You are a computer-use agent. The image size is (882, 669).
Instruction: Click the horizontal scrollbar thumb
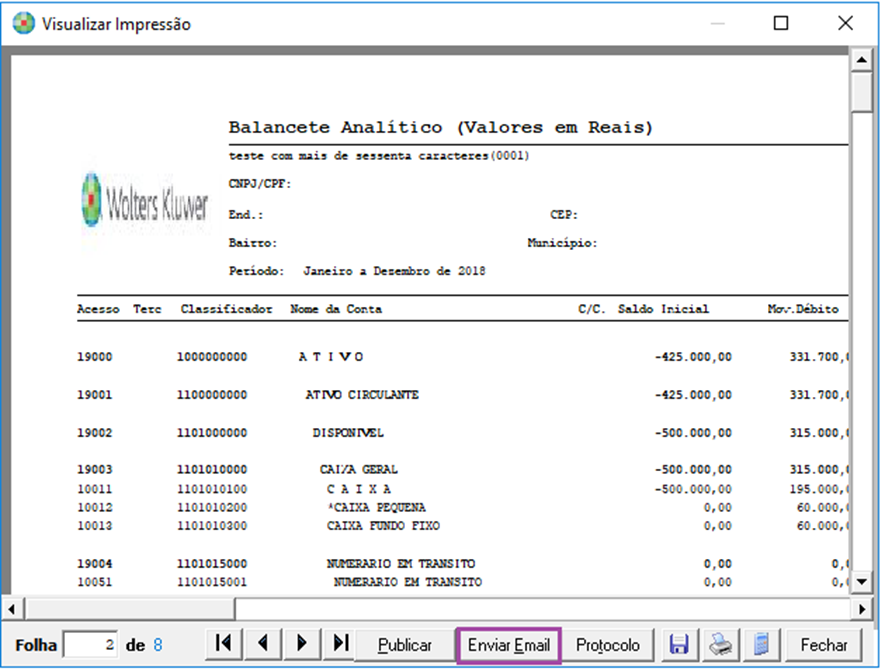click(x=130, y=609)
